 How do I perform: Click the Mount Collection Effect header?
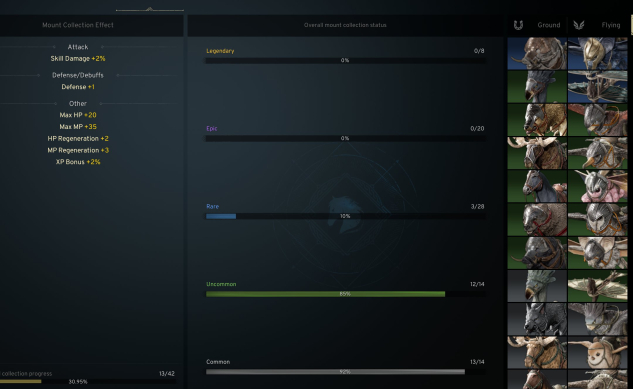(x=78, y=25)
